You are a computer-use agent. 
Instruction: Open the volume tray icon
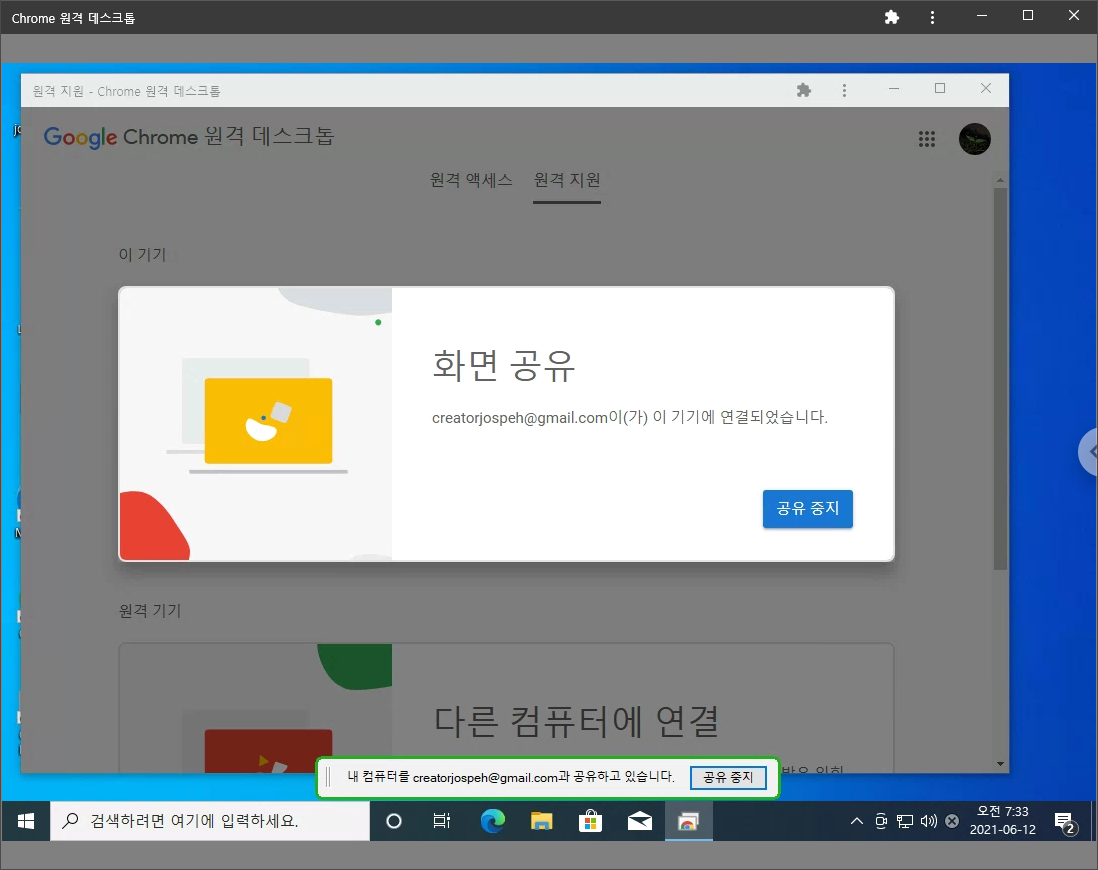point(929,821)
